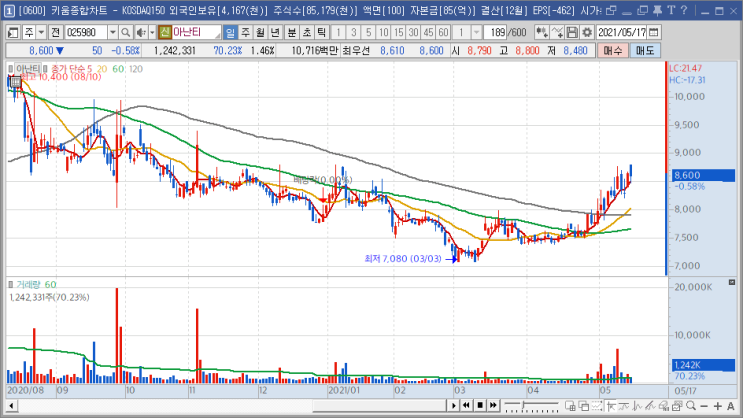Click the zigzag wave analysis icon
This screenshot has width=743, height=418.
click(x=637, y=406)
